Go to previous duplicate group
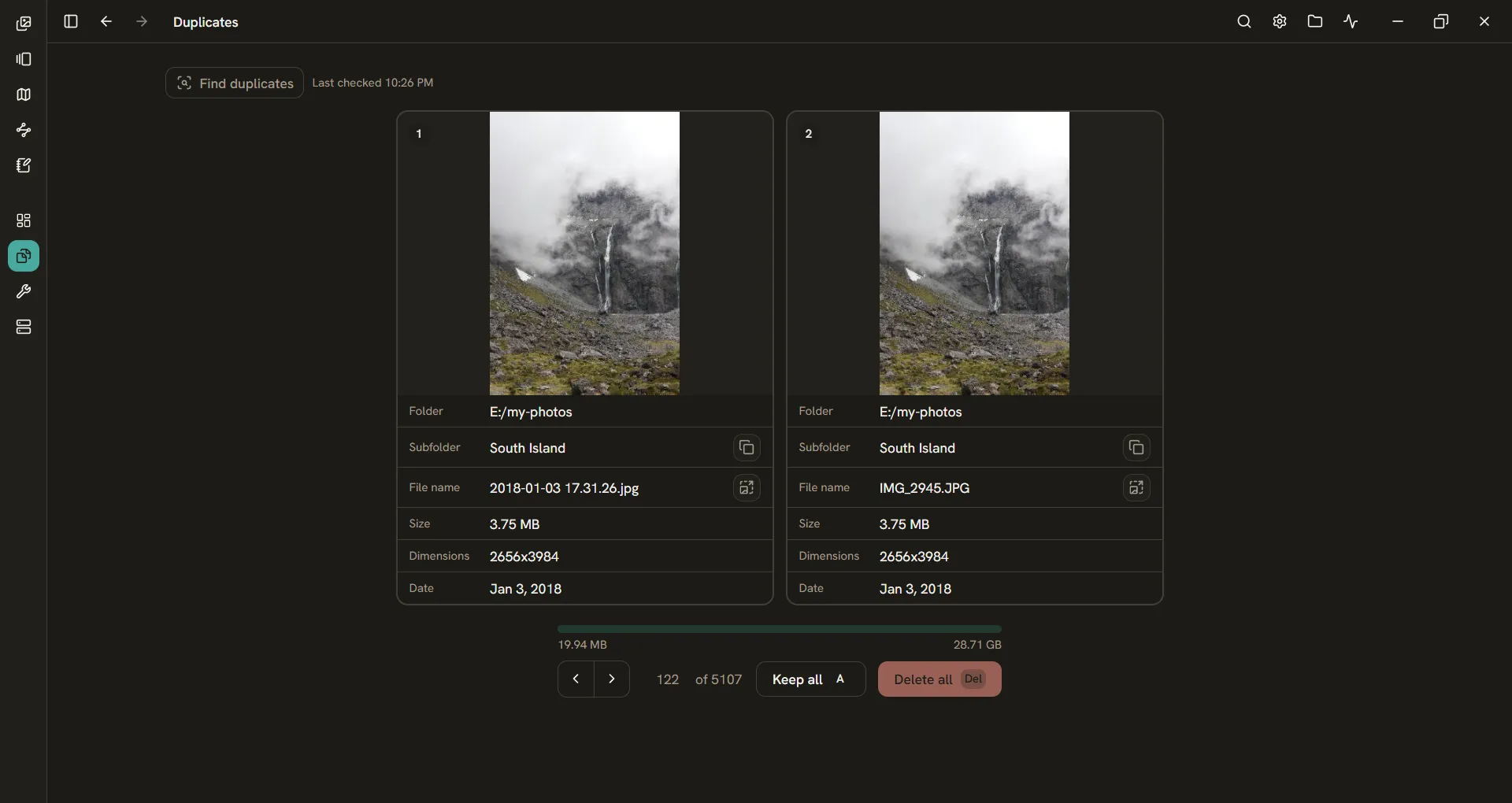 coord(576,679)
